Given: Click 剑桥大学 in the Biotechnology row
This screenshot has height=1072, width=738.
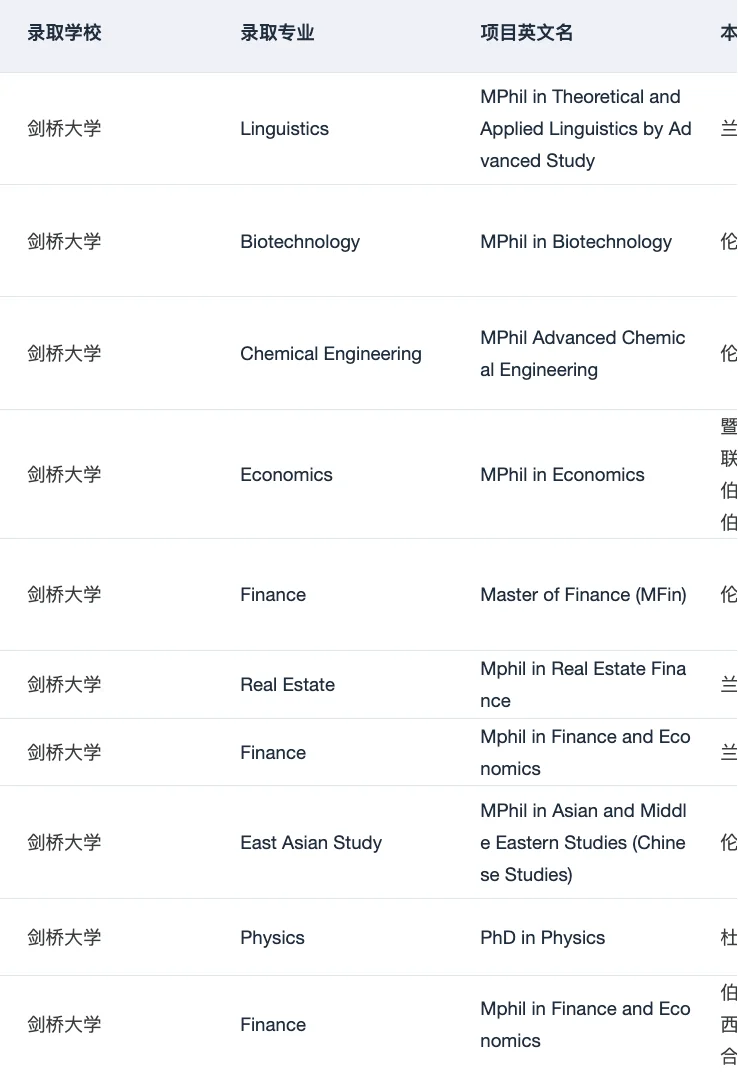Looking at the screenshot, I should click(64, 241).
